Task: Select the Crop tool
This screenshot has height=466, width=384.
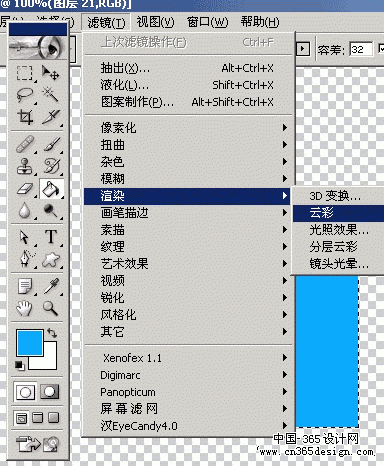Action: pos(25,117)
